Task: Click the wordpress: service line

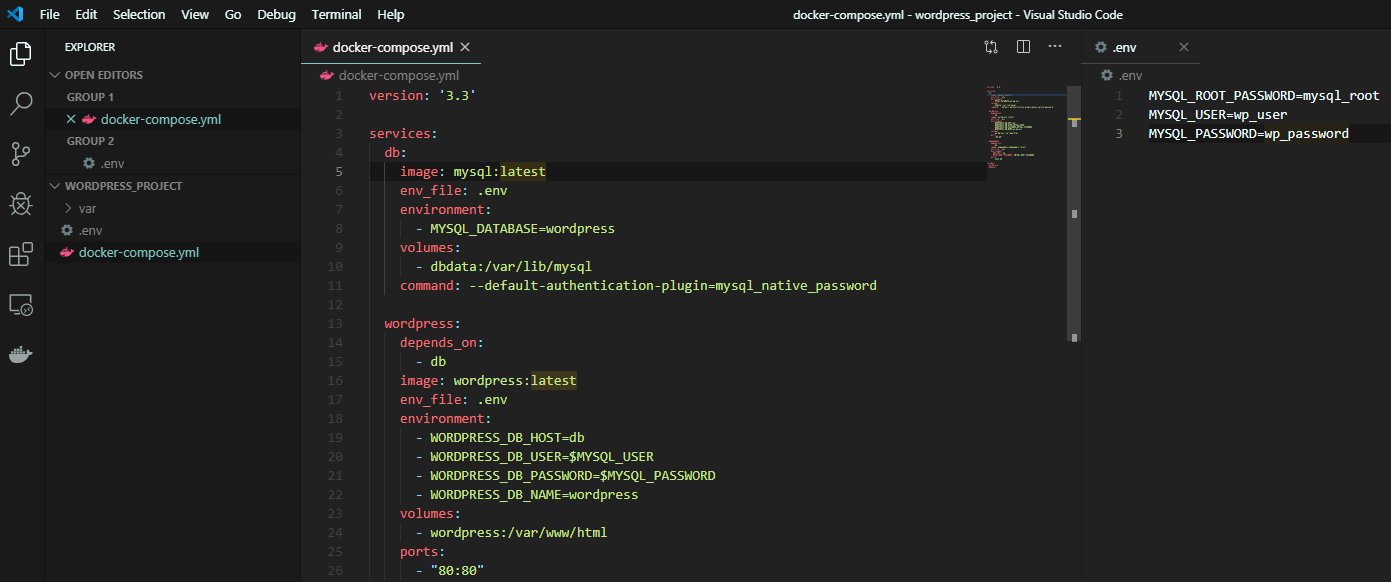Action: 422,323
